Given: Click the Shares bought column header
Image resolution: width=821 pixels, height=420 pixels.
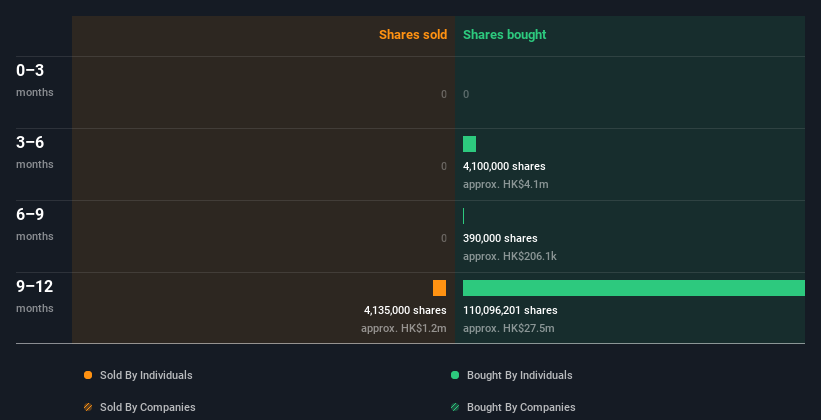Looking at the screenshot, I should pos(505,35).
